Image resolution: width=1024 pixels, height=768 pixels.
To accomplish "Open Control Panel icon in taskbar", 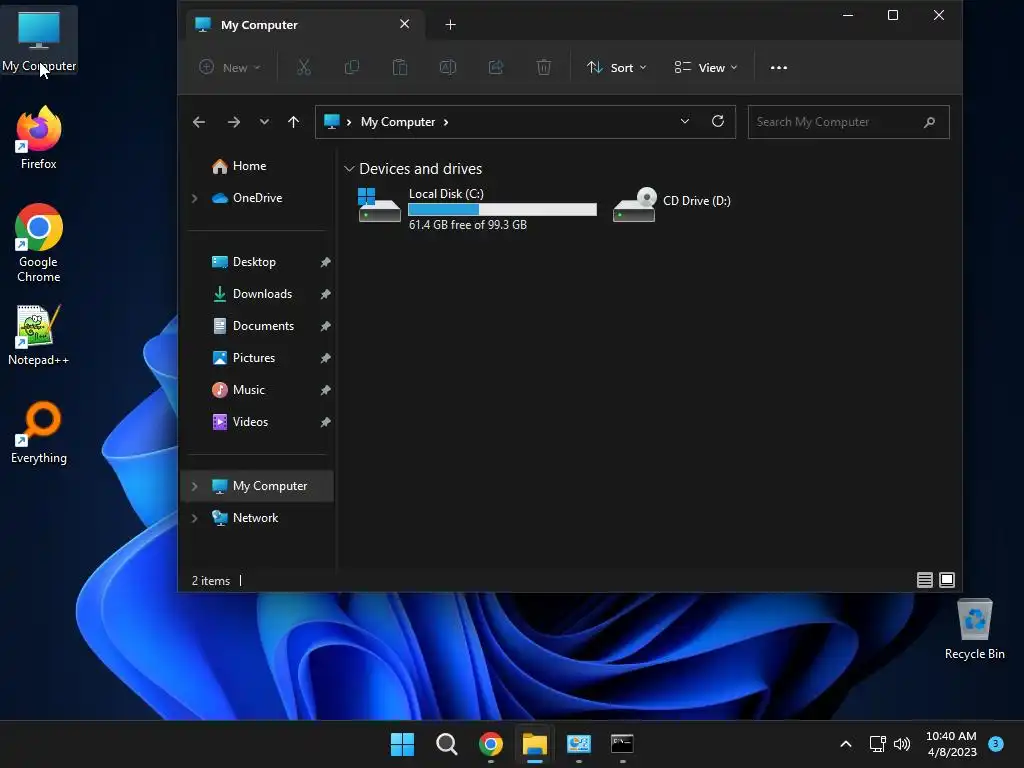I will click(x=579, y=744).
